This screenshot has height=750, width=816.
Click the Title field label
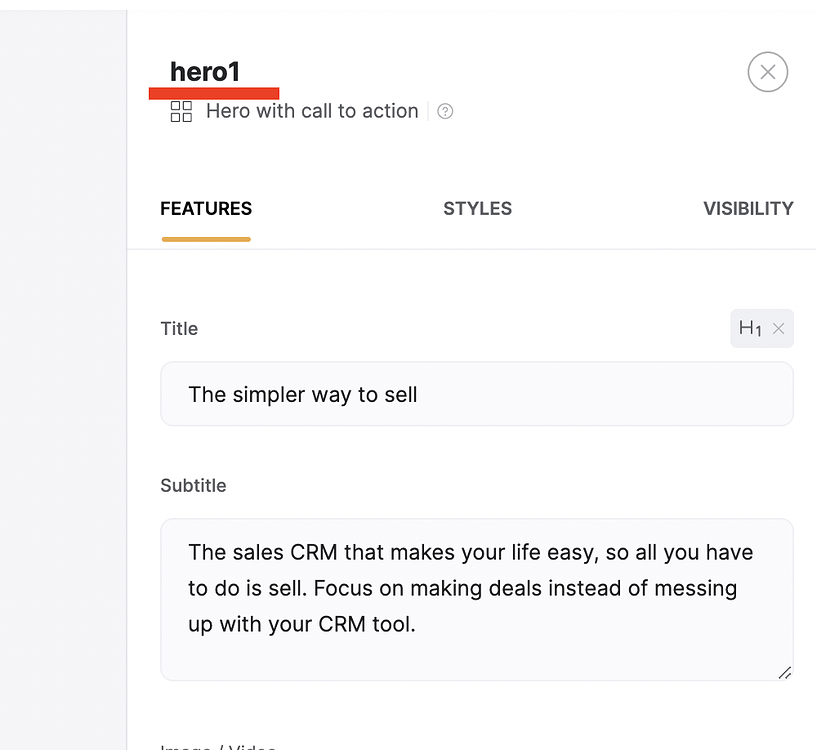(179, 329)
